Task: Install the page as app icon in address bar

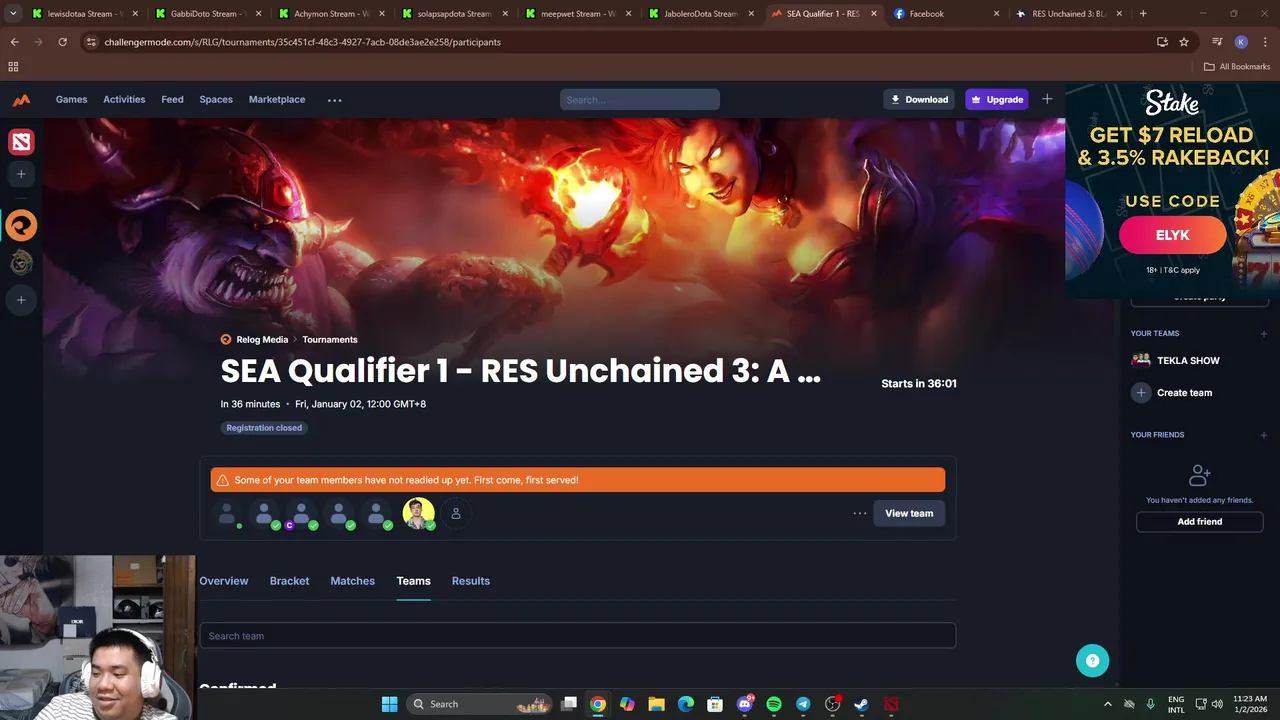Action: coord(1162,42)
